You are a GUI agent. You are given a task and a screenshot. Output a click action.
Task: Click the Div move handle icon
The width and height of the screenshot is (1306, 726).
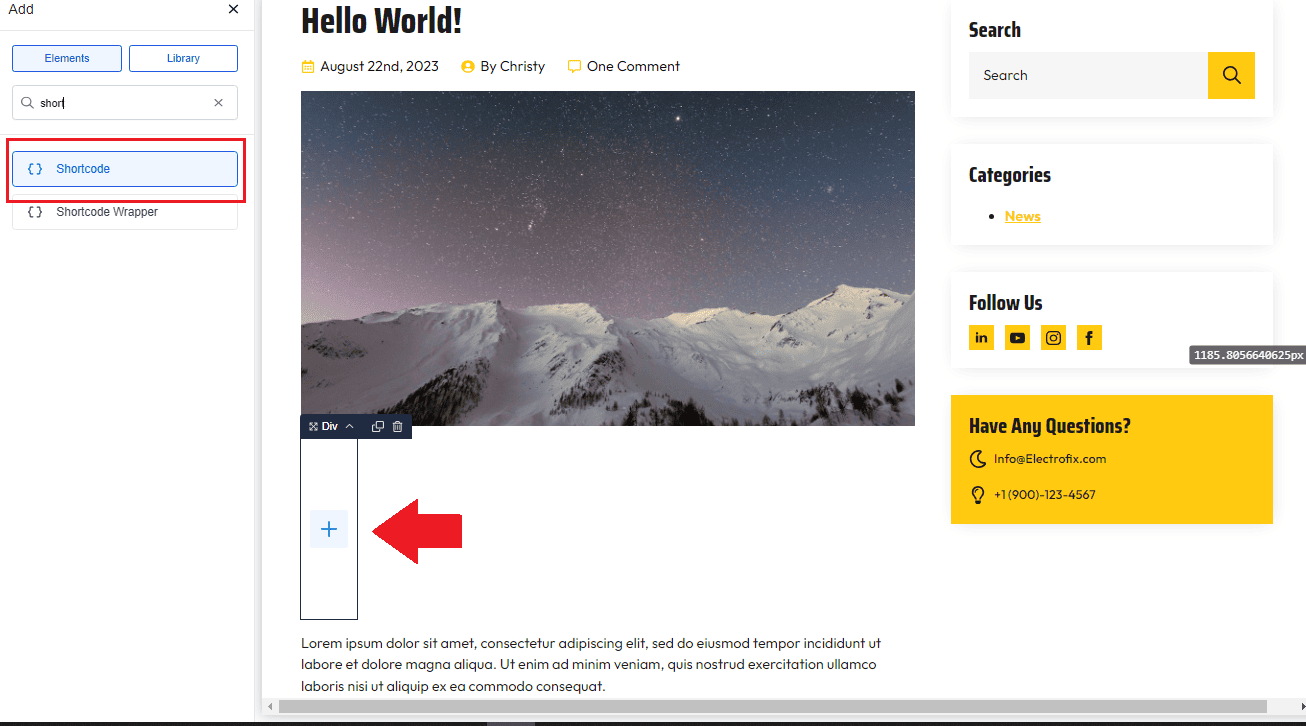click(x=313, y=427)
